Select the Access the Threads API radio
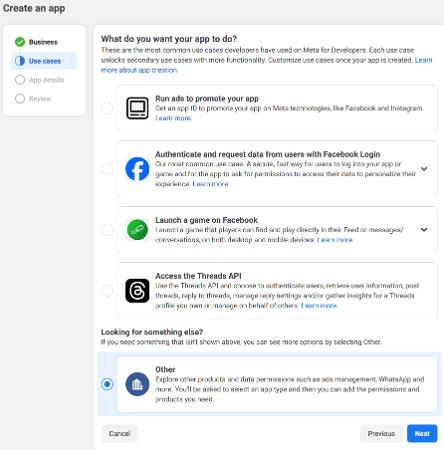 tap(107, 291)
